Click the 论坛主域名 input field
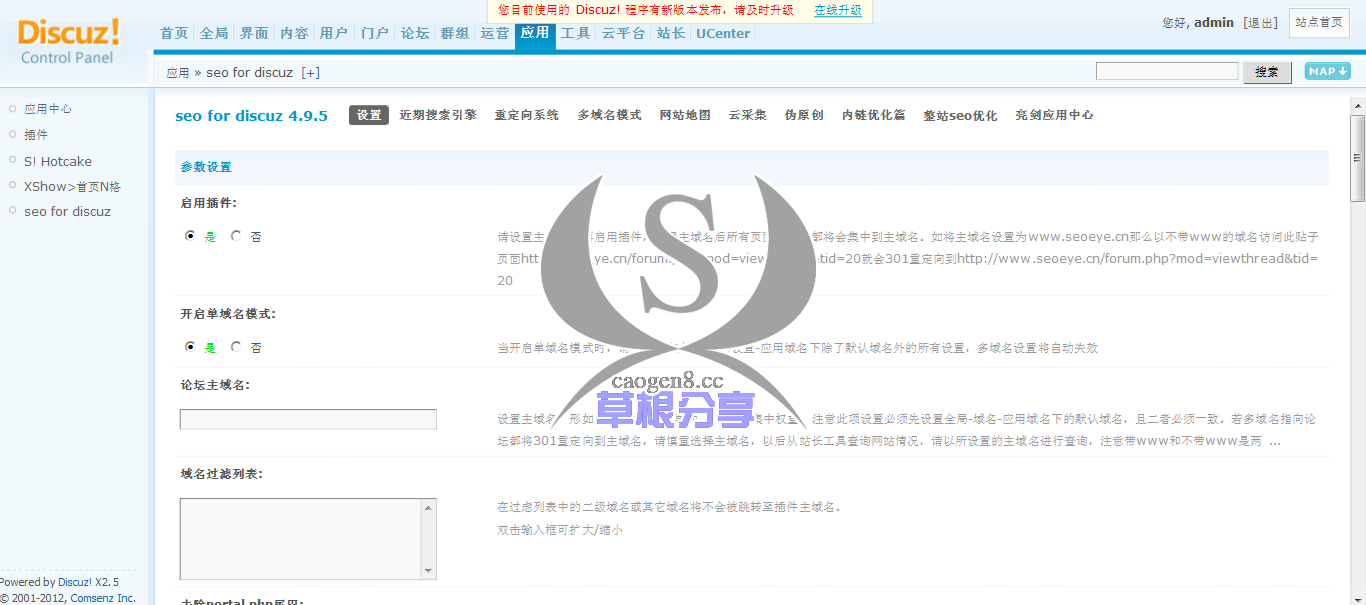 click(x=307, y=418)
